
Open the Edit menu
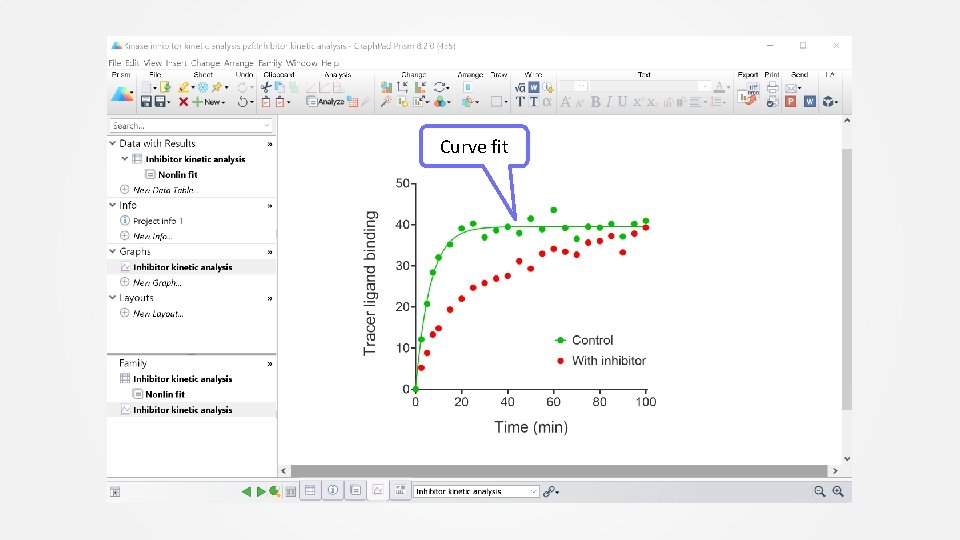pyautogui.click(x=132, y=62)
